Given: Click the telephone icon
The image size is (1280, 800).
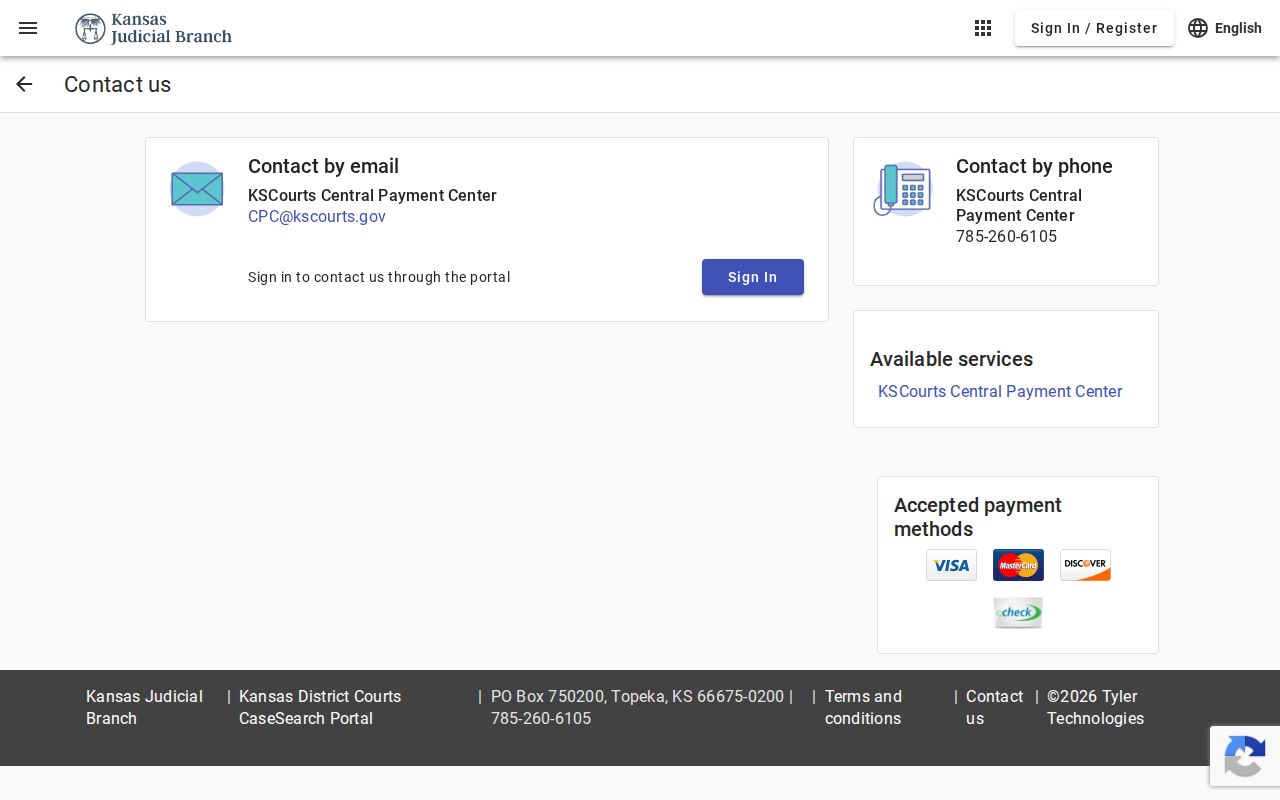Looking at the screenshot, I should (x=902, y=189).
